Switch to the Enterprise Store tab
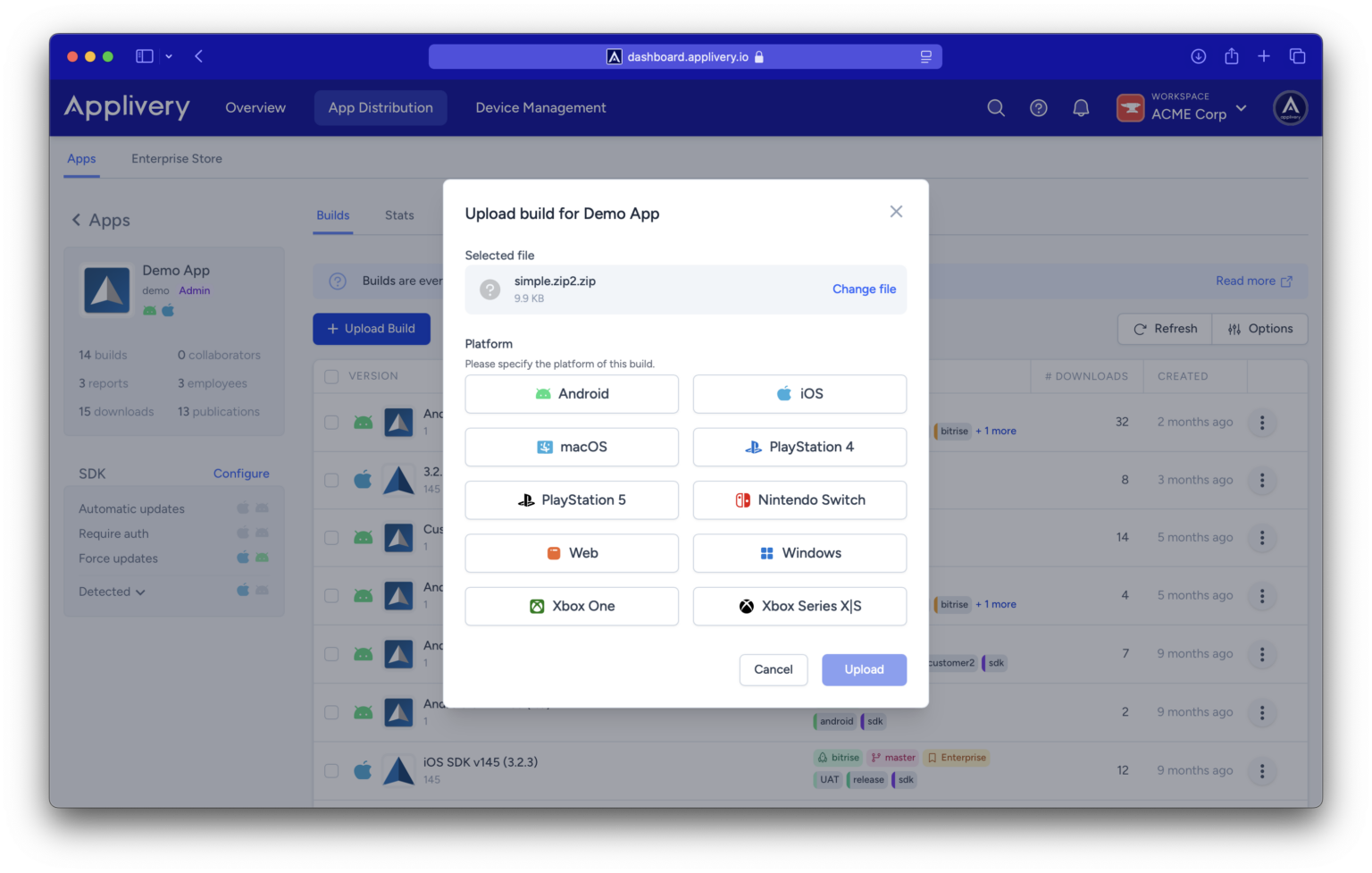This screenshot has width=1372, height=873. pyautogui.click(x=177, y=159)
